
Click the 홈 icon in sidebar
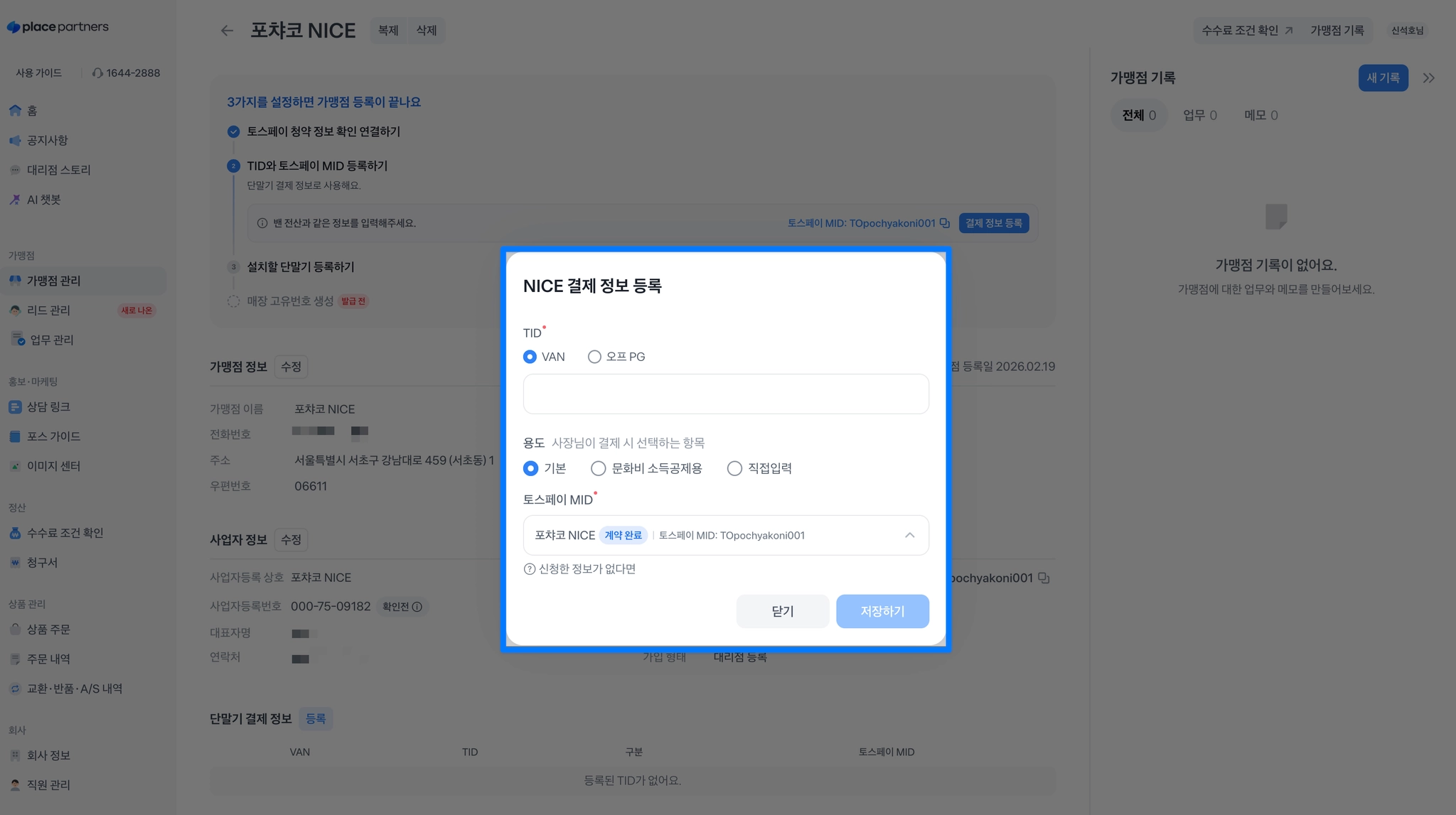point(15,111)
